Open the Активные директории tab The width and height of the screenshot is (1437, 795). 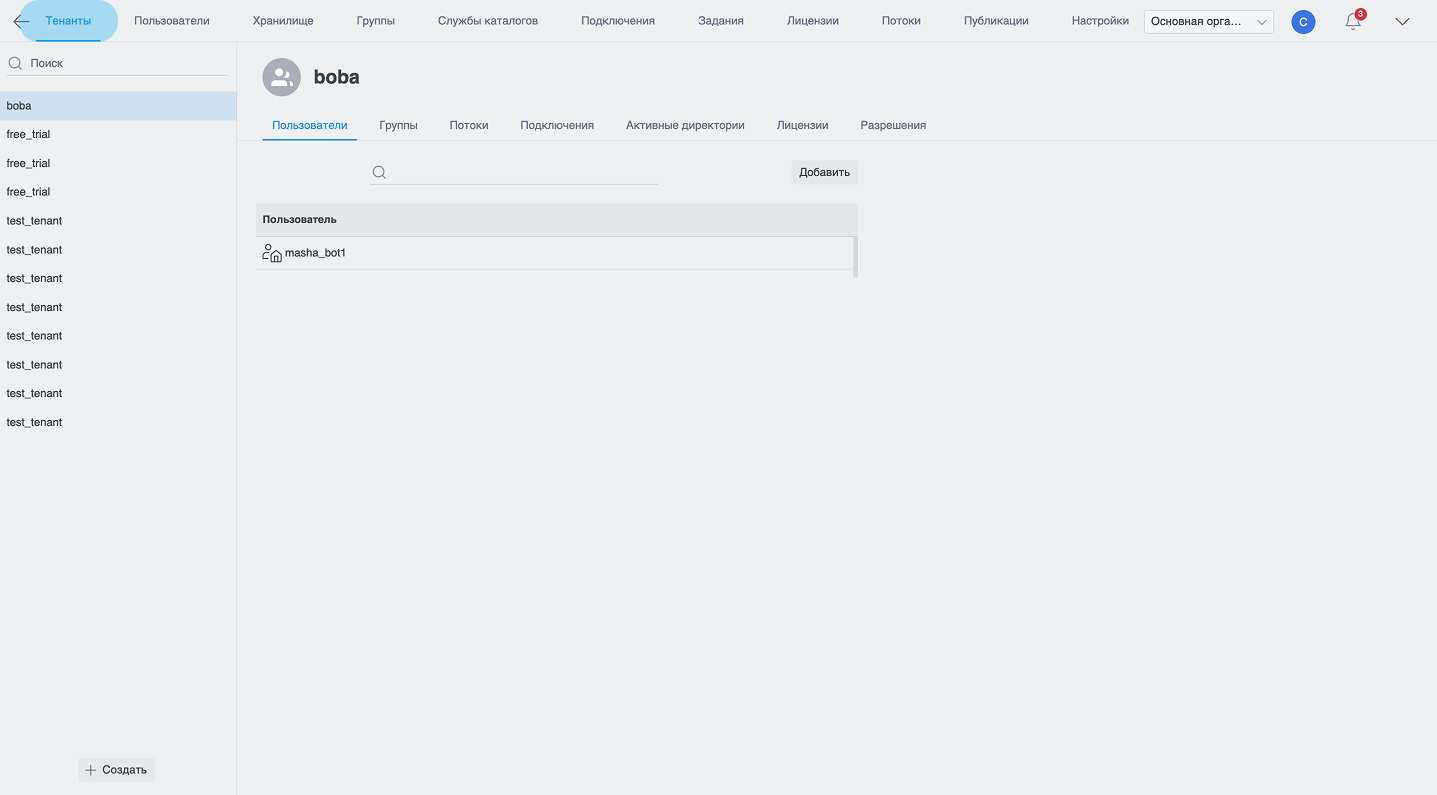[685, 125]
